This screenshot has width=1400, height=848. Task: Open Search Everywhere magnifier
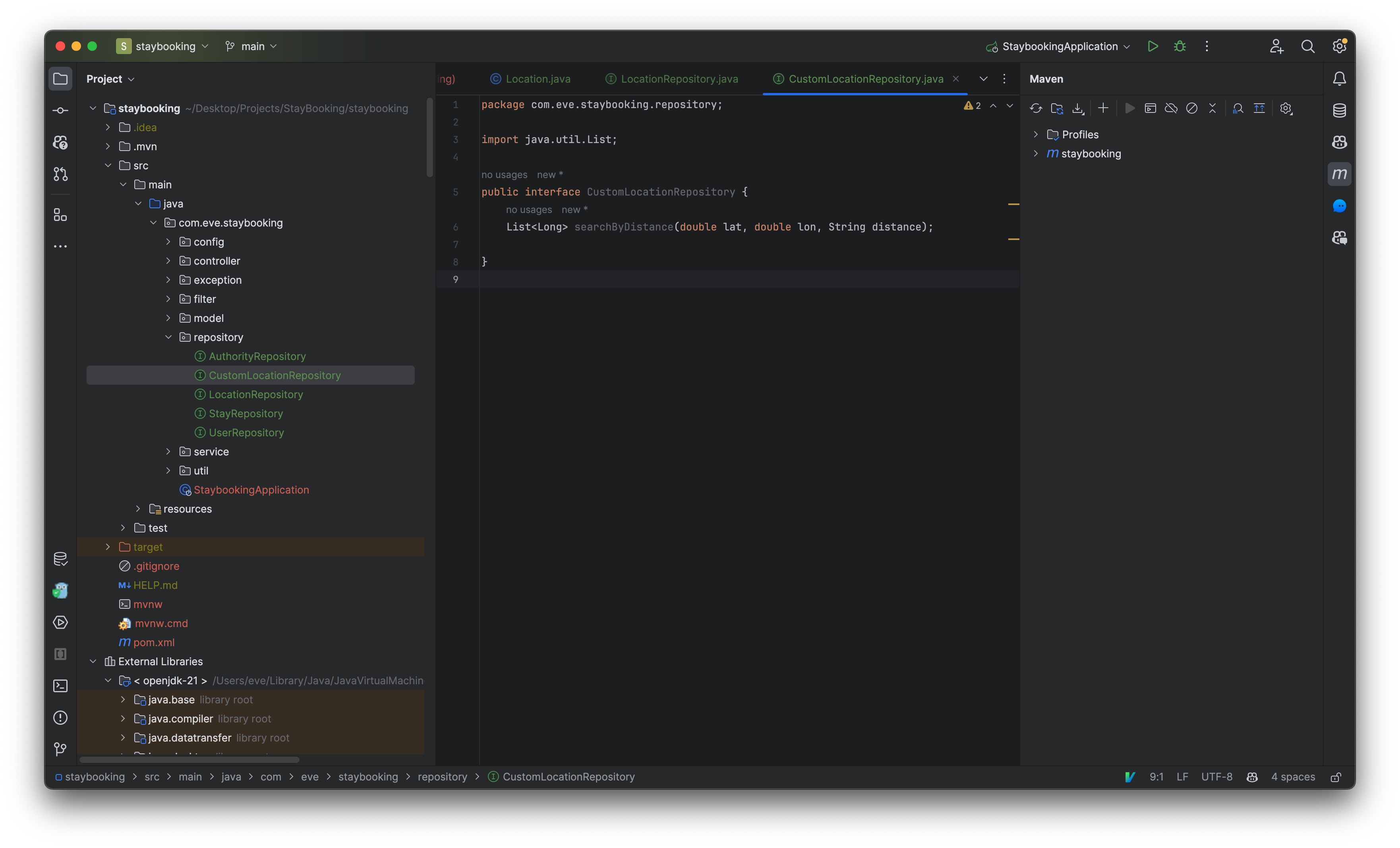[x=1308, y=46]
